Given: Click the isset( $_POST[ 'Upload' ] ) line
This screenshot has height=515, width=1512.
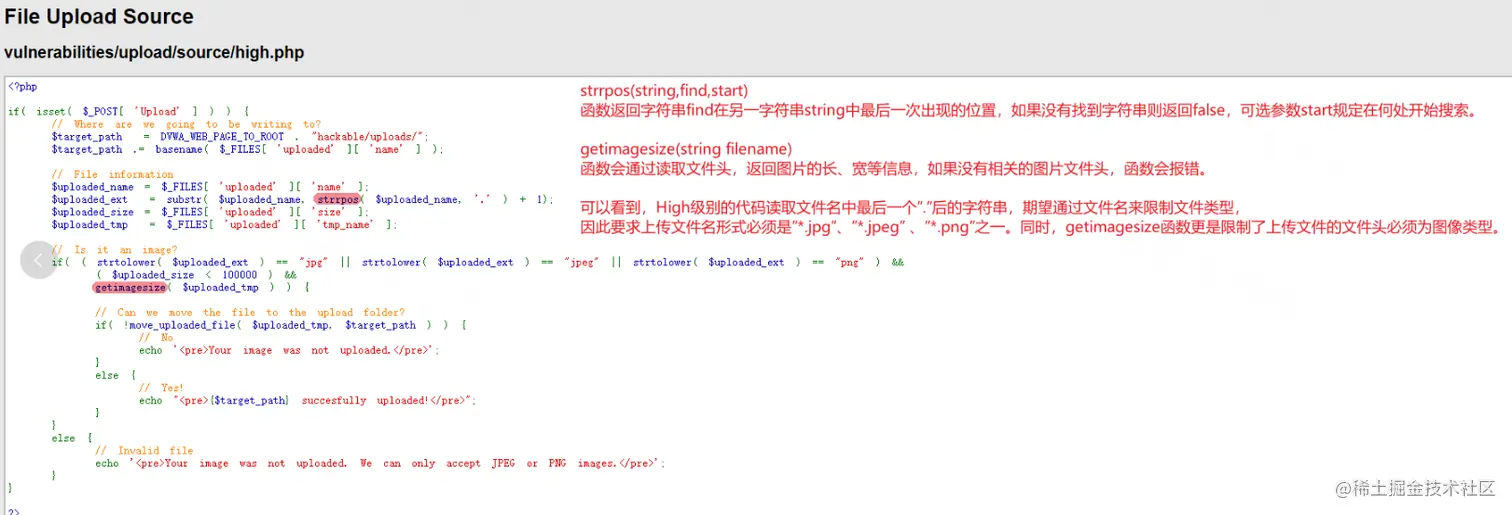Looking at the screenshot, I should point(129,112).
